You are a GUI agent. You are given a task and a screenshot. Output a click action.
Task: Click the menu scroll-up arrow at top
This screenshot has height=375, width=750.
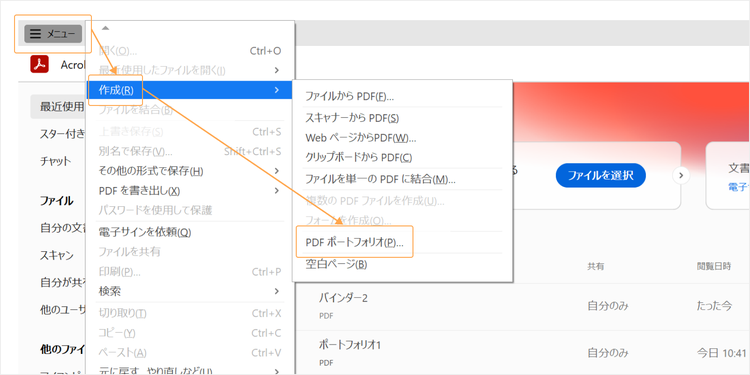tap(106, 28)
